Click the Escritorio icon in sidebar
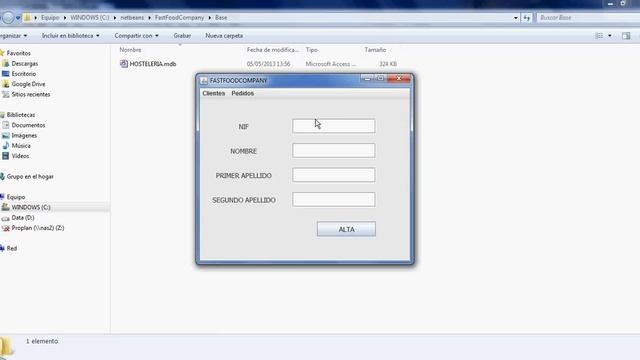This screenshot has width=640, height=360. [x=5, y=74]
